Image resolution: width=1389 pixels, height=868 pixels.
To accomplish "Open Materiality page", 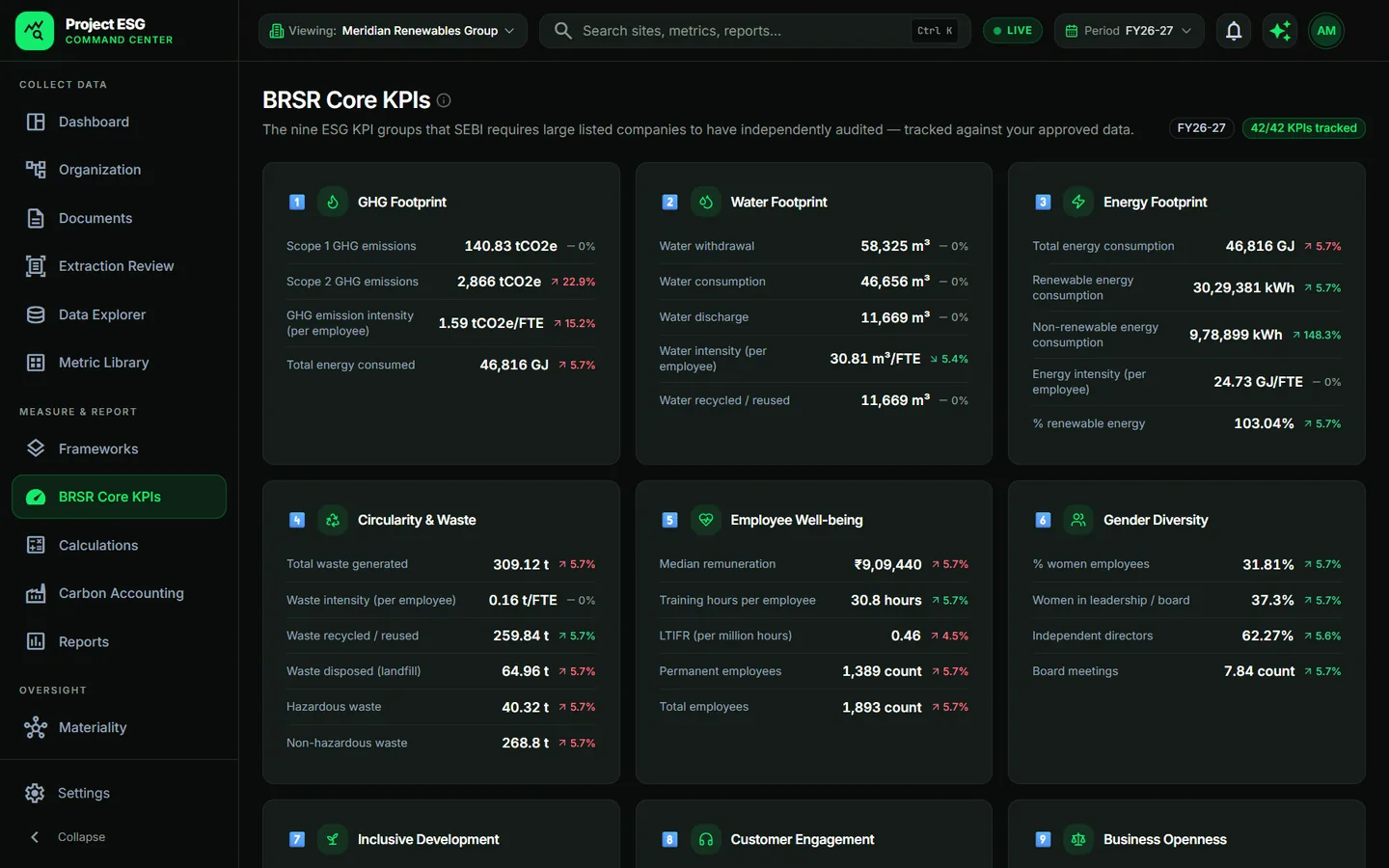I will (119, 727).
